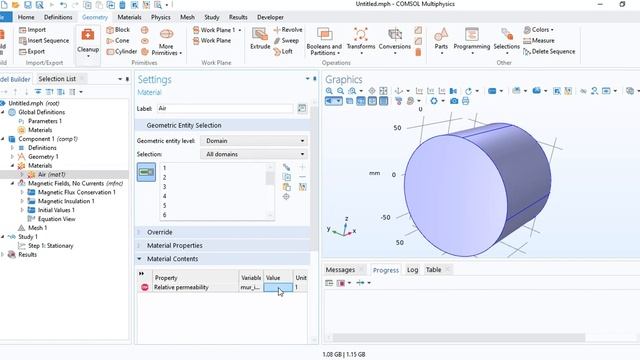Viewport: 640px width, 360px height.
Task: Insert a Block primitive
Action: (x=118, y=30)
